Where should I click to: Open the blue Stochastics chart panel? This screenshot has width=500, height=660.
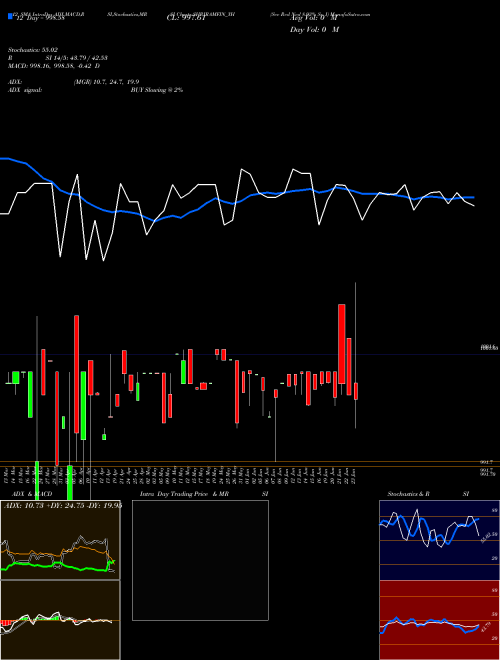(x=439, y=540)
